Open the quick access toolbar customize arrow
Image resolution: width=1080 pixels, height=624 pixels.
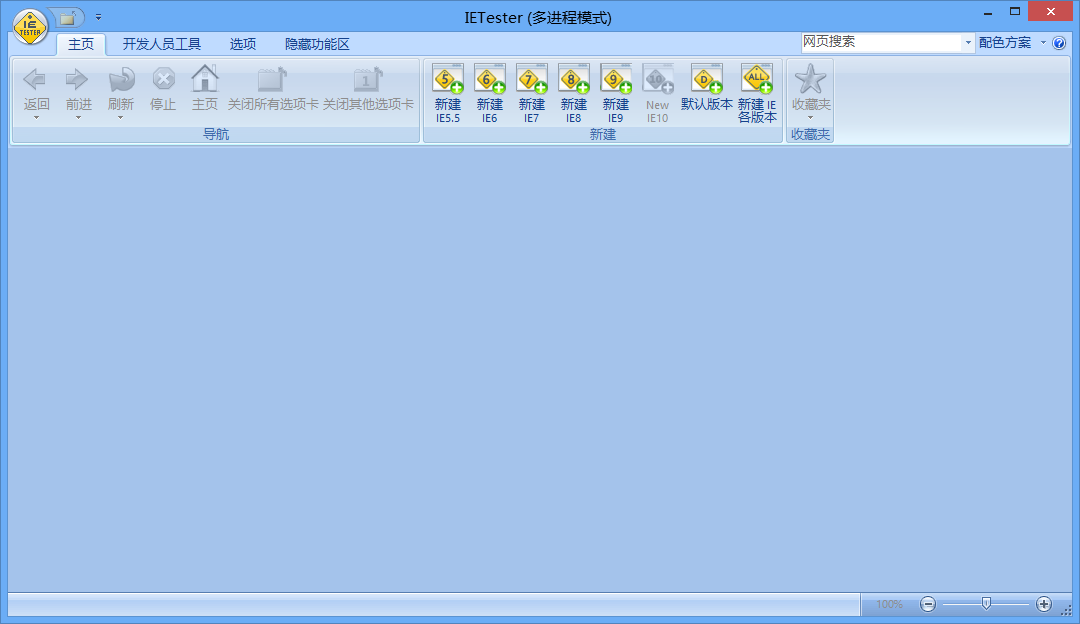[98, 17]
